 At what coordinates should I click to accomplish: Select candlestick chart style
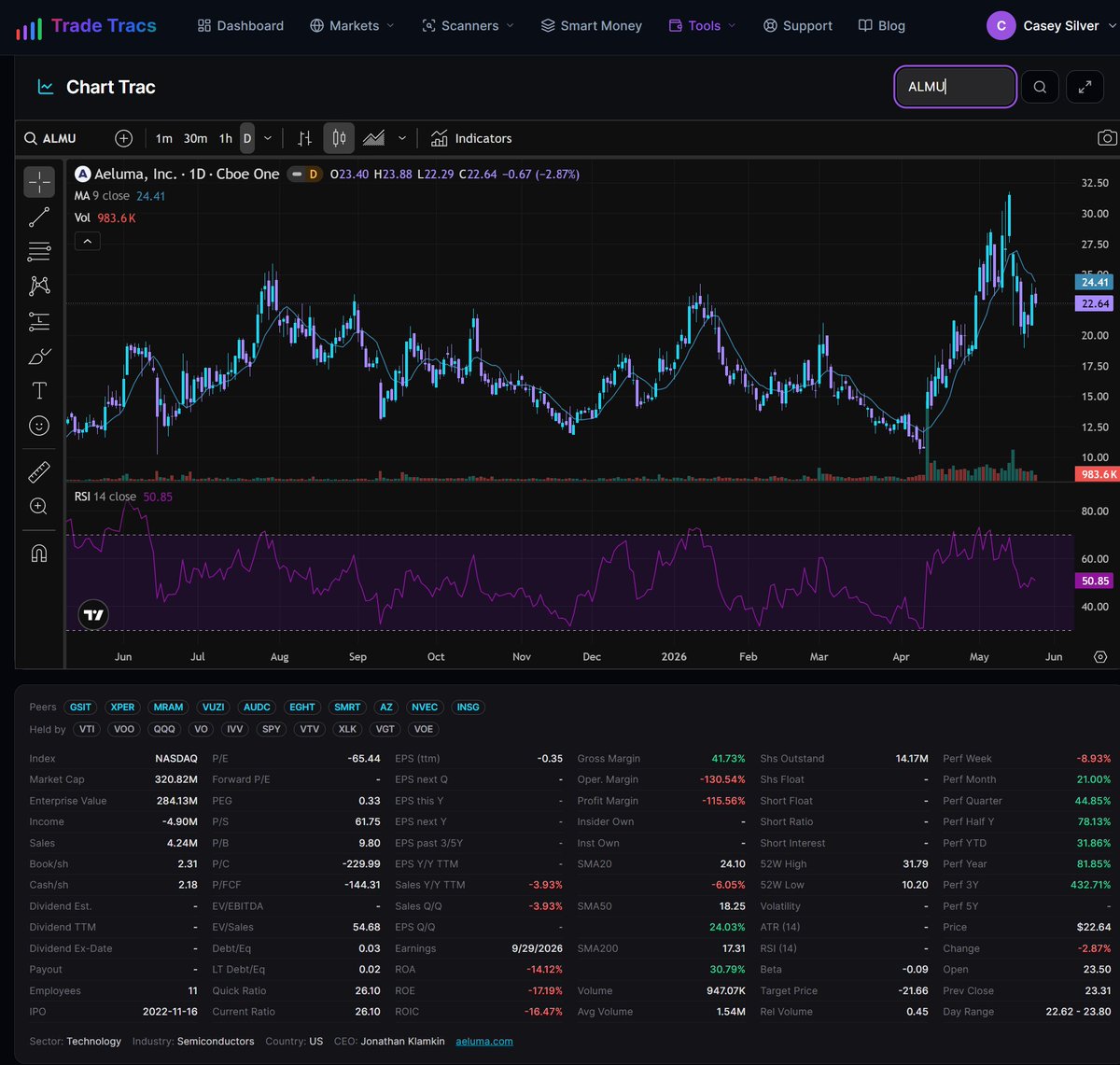pos(339,138)
